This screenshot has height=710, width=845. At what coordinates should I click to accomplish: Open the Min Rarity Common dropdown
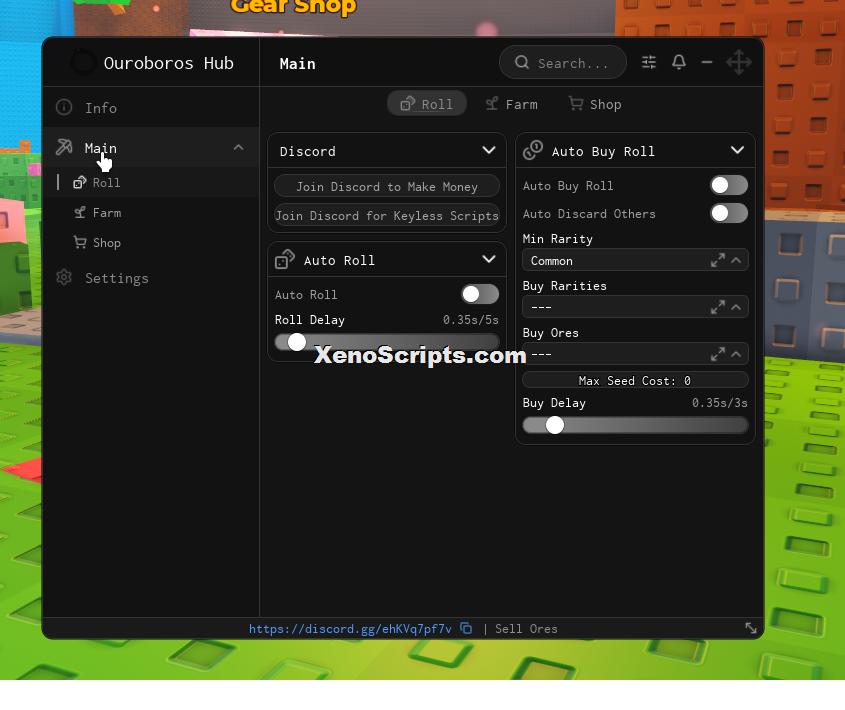coord(635,260)
